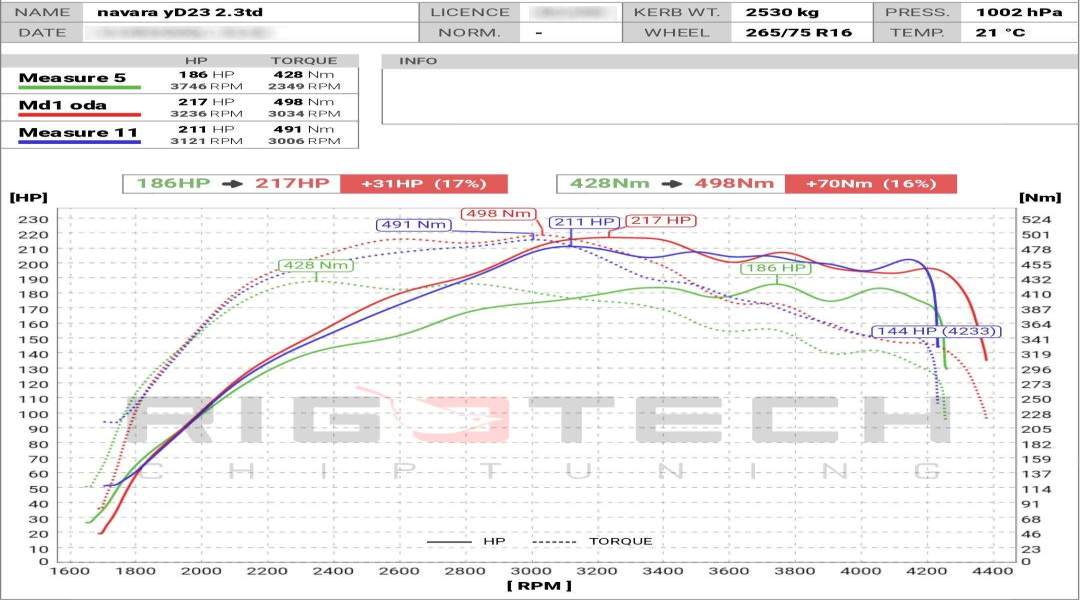Click the +70Nm (16%) torque gain badge
This screenshot has height=600, width=1080.
coord(866,184)
